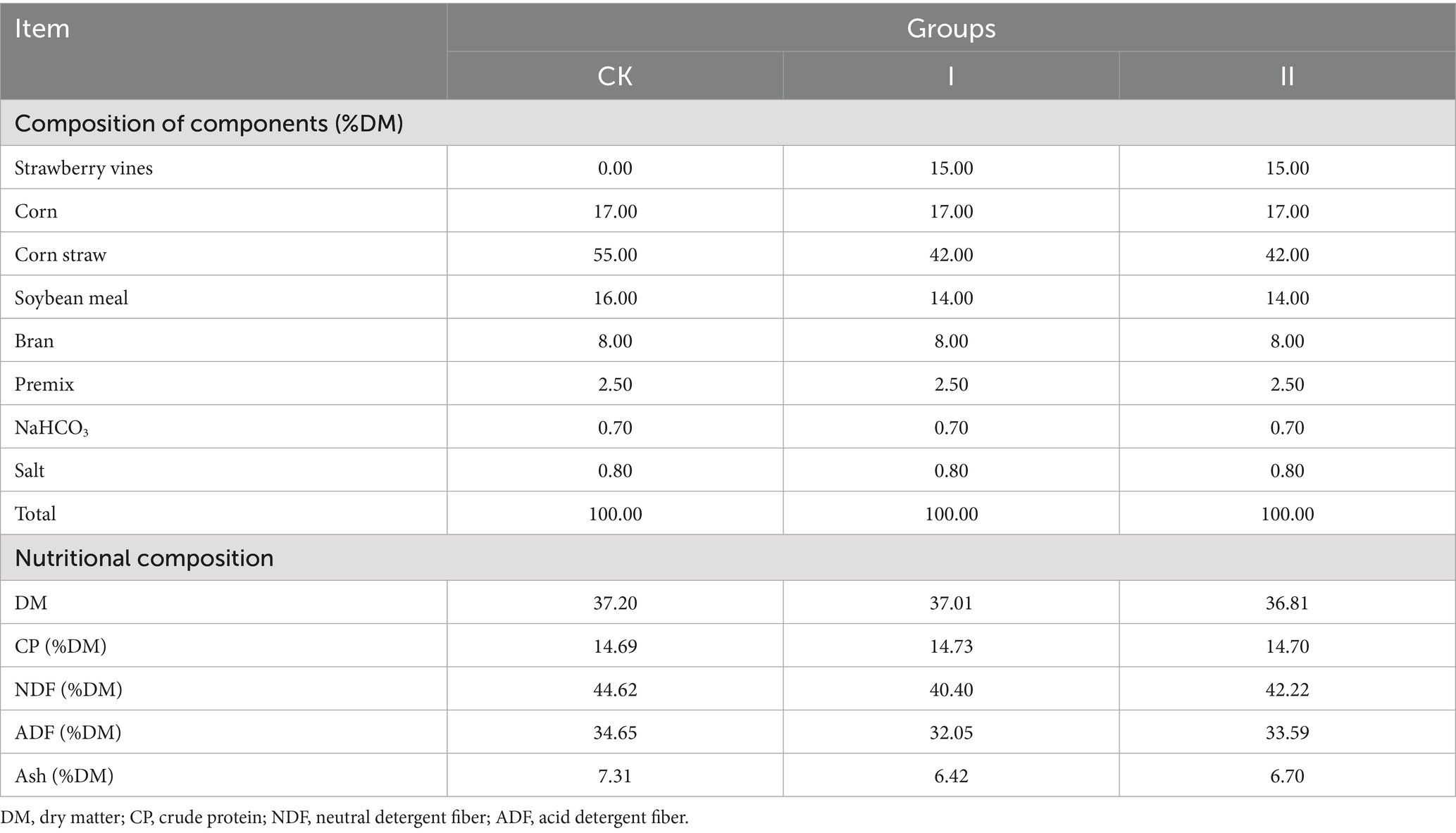
Task: Select the Premix row label
Action: (x=44, y=384)
